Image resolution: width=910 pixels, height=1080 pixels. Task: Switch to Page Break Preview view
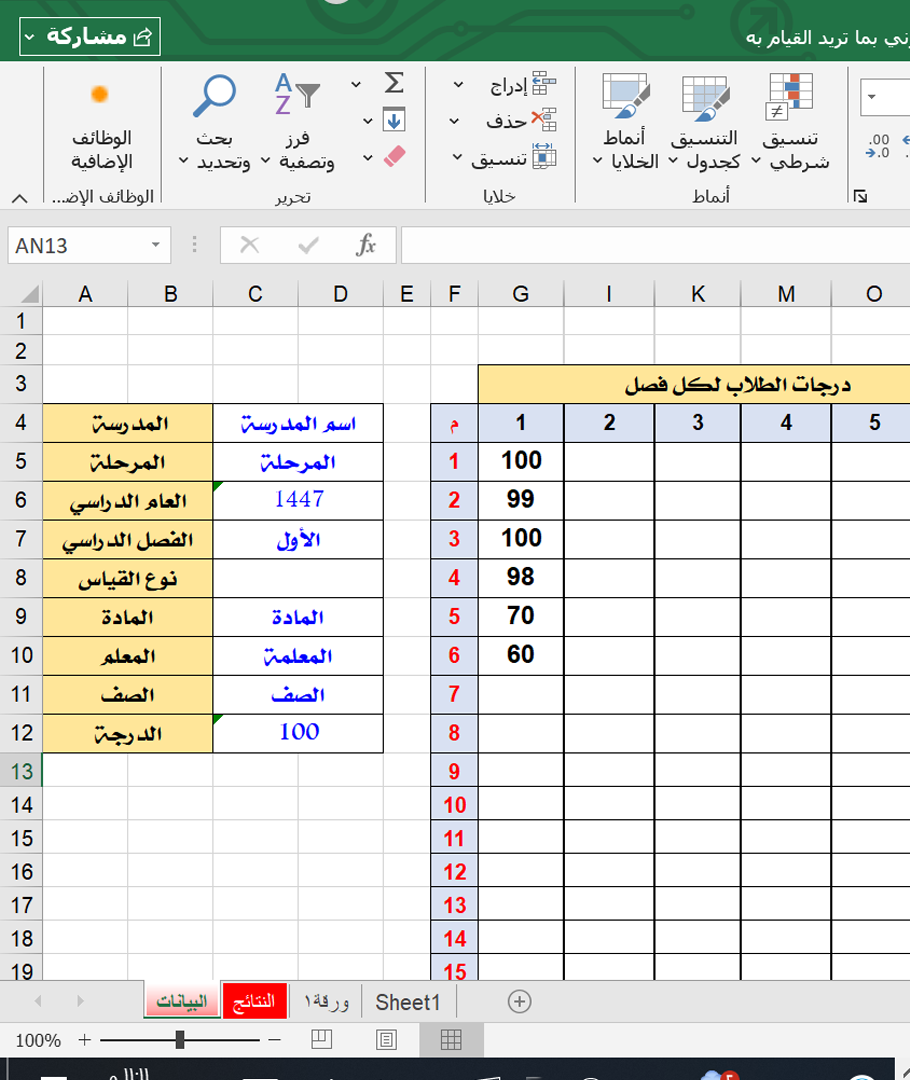321,1040
